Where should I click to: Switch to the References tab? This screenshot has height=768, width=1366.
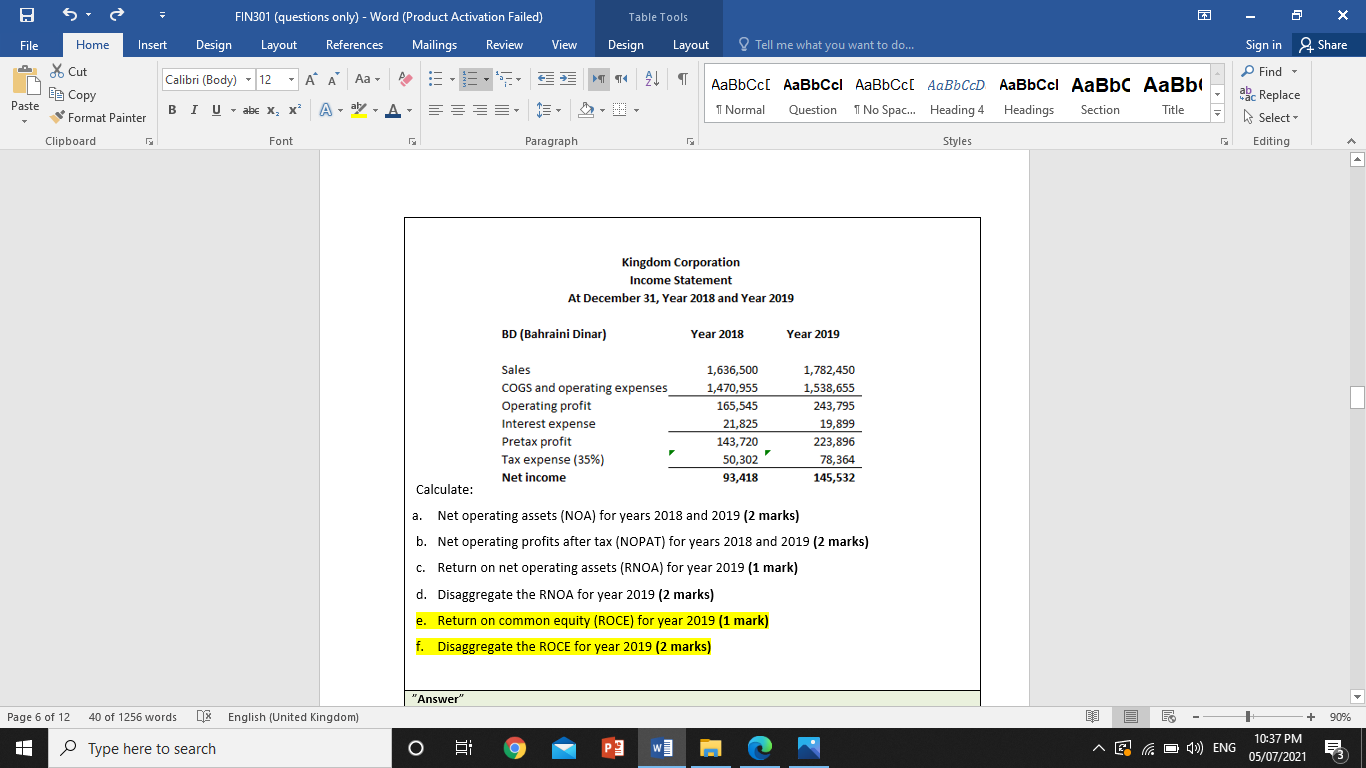(x=354, y=45)
